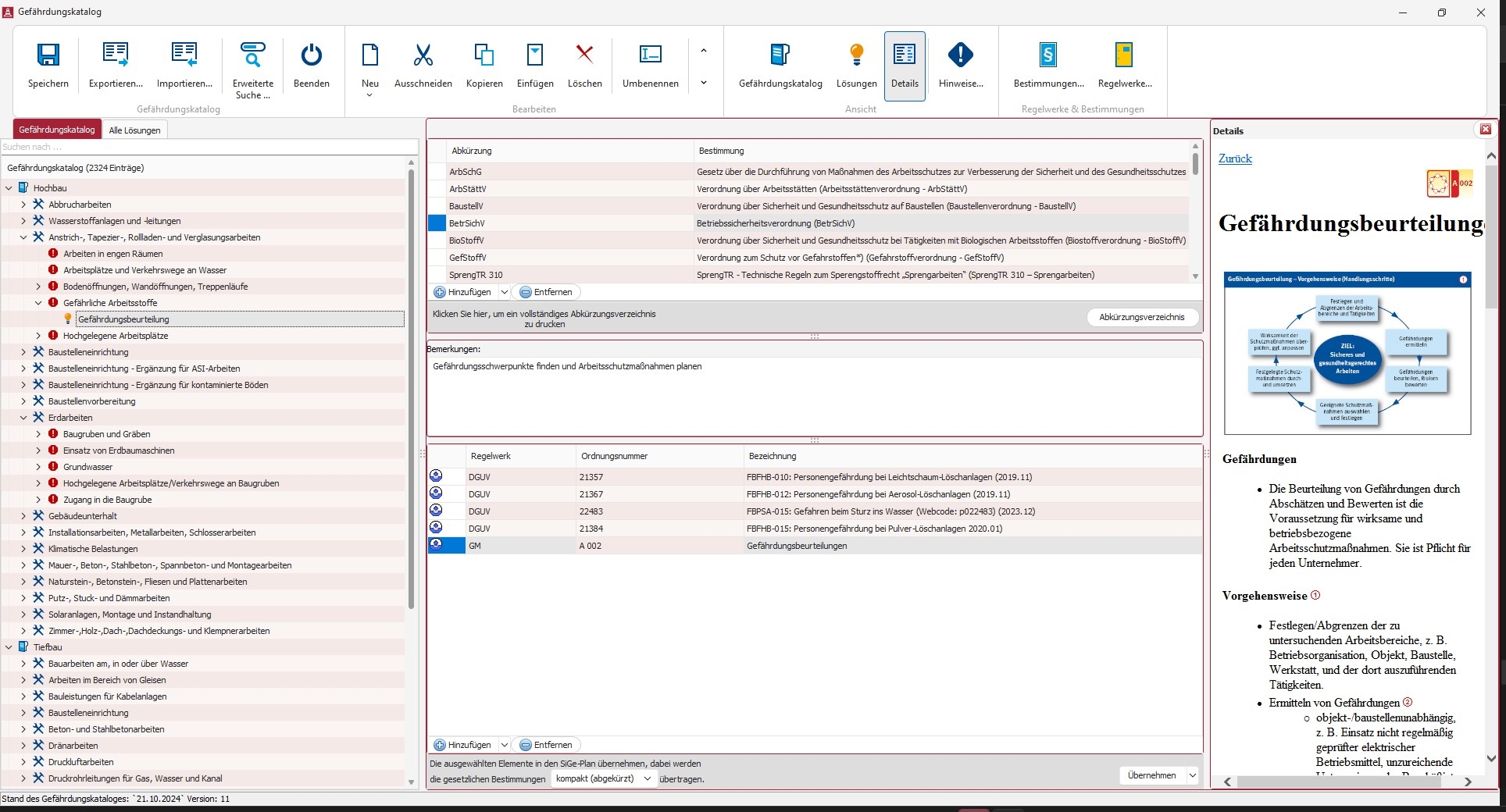The width and height of the screenshot is (1506, 812).
Task: Open the Neu dropdown arrow
Action: tap(370, 95)
